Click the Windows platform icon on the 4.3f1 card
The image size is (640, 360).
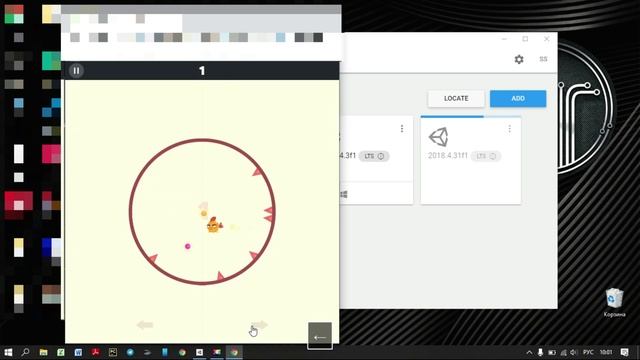point(344,195)
